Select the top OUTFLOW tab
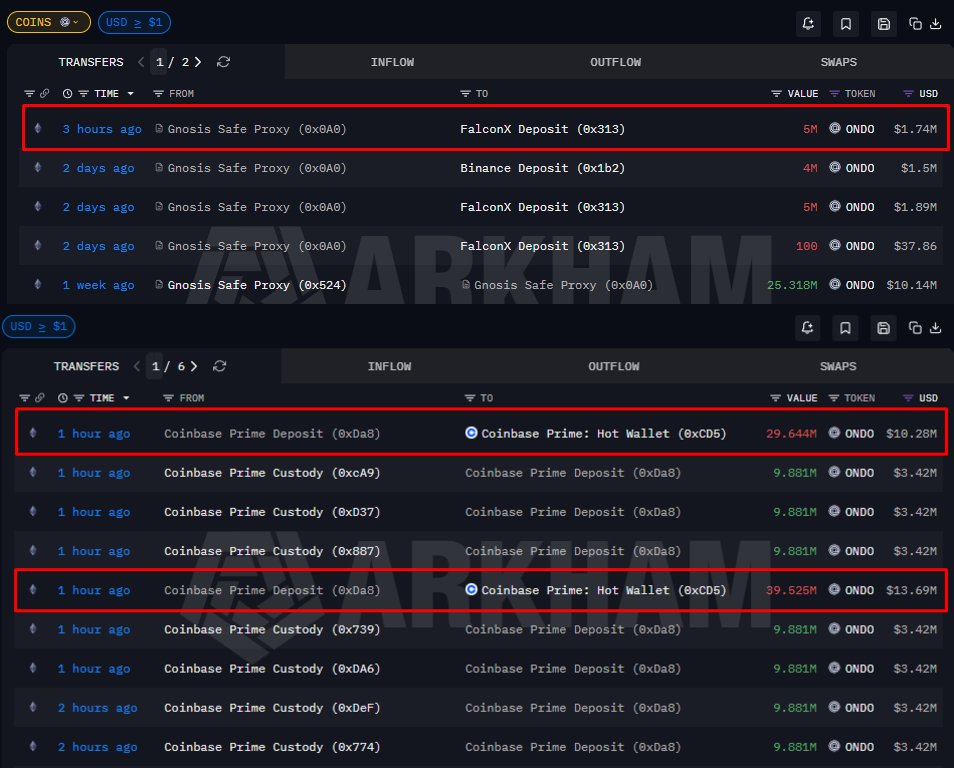Screen dimensions: 954x768 coord(615,62)
